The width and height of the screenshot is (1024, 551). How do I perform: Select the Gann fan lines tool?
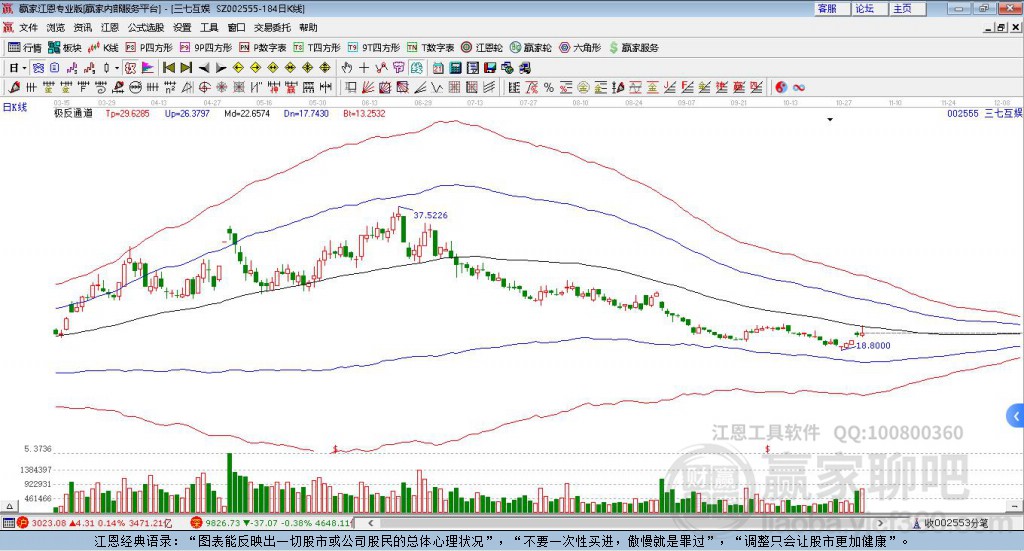(x=367, y=87)
